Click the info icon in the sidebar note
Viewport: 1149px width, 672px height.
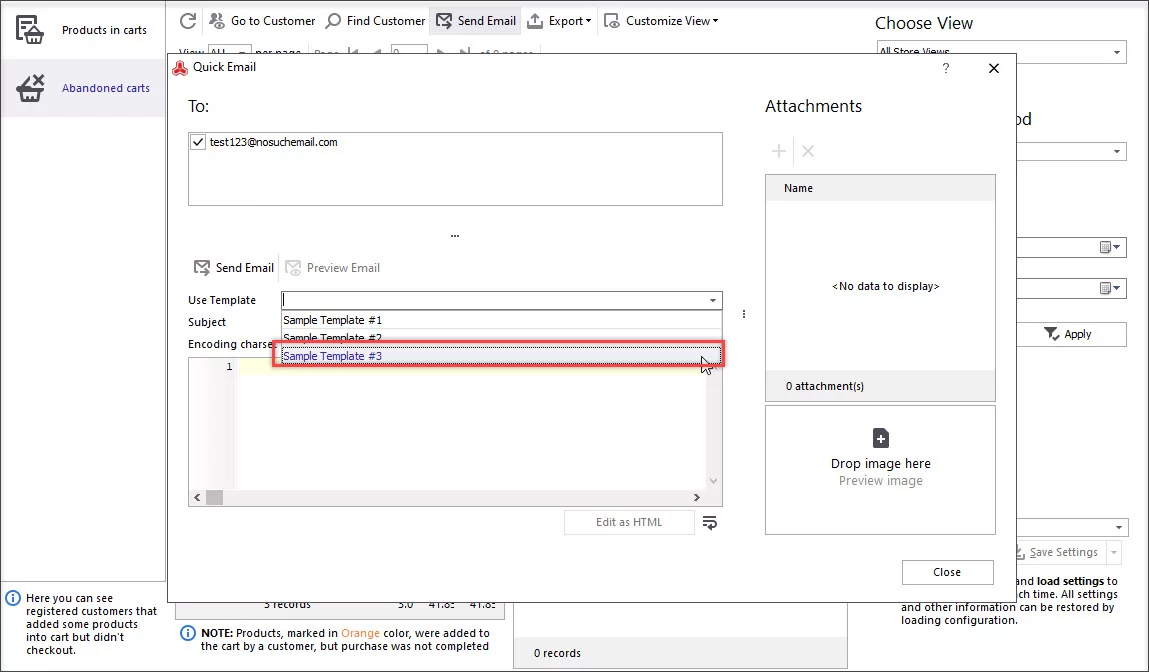pos(13,598)
